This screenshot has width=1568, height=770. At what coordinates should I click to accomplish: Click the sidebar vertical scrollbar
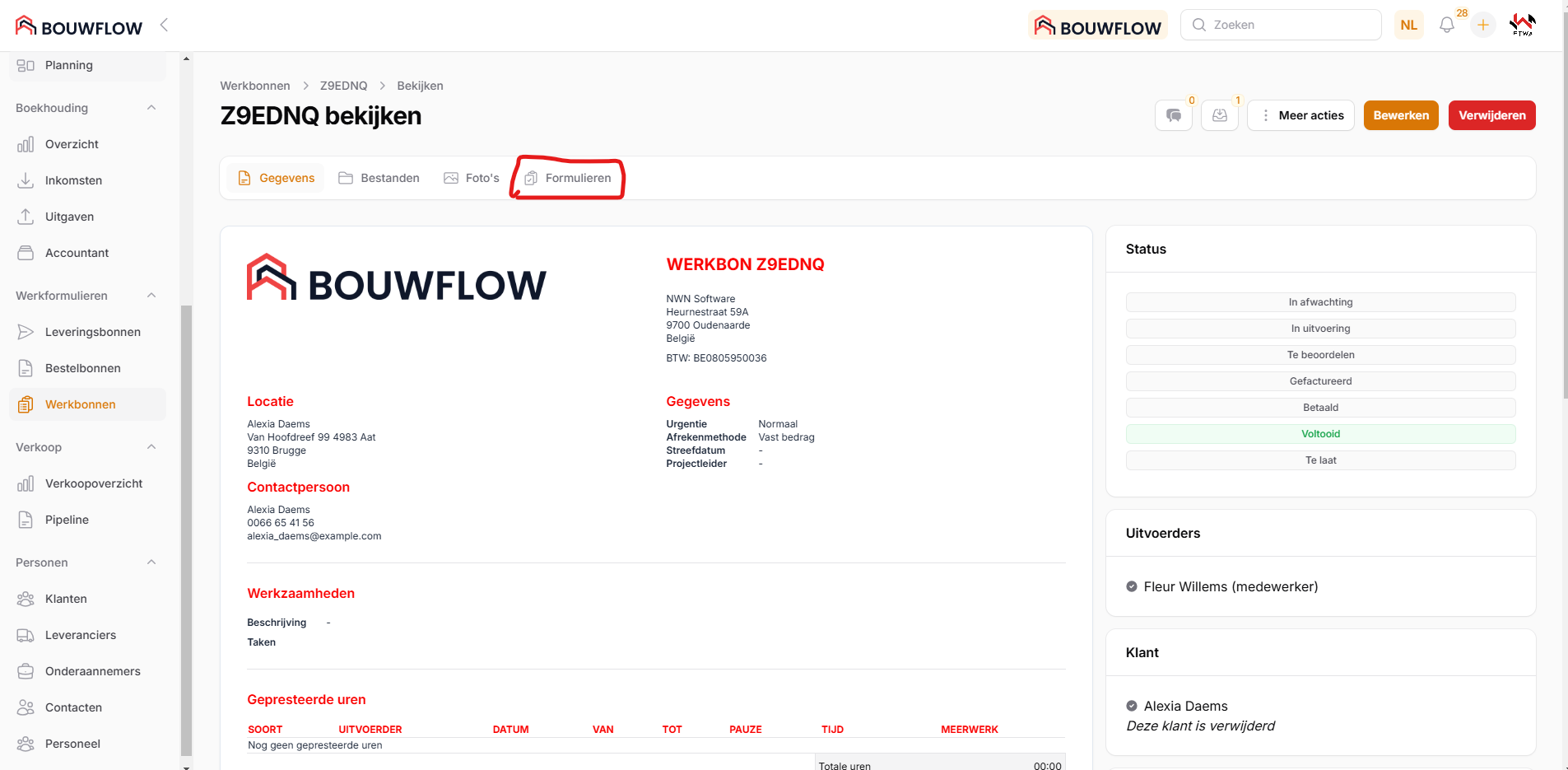[186, 527]
